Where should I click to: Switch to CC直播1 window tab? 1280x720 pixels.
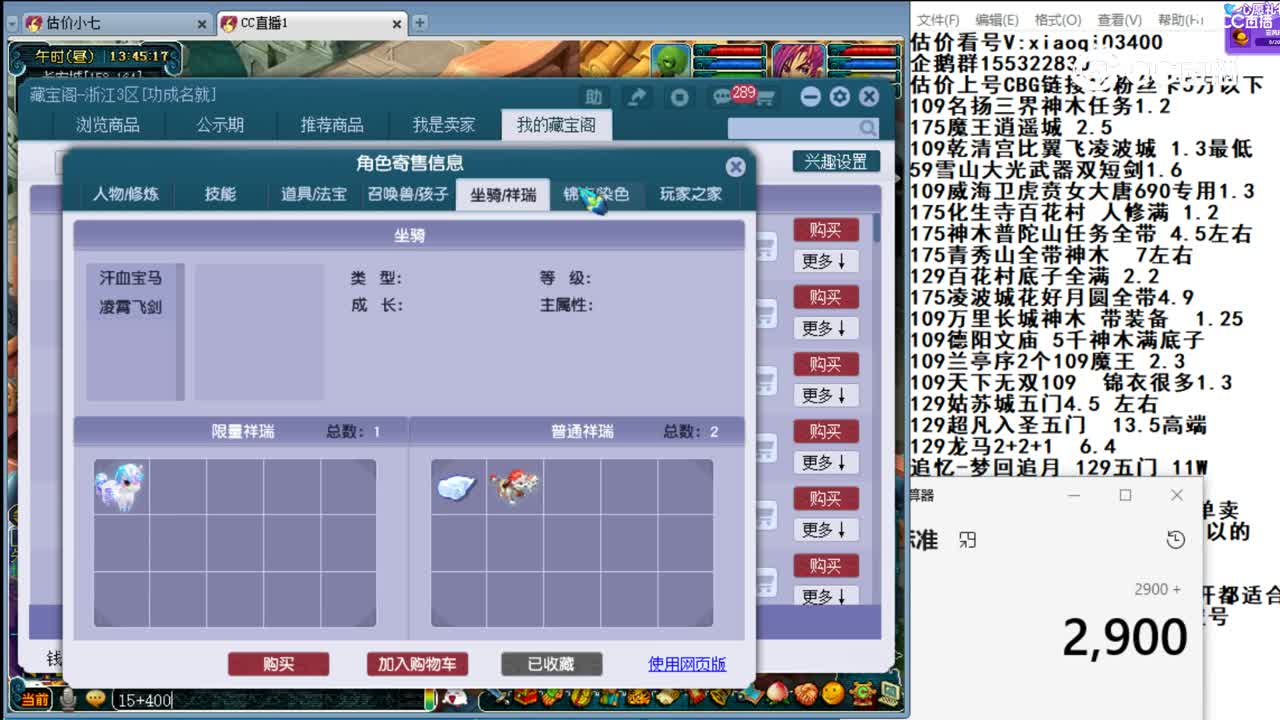(x=310, y=23)
